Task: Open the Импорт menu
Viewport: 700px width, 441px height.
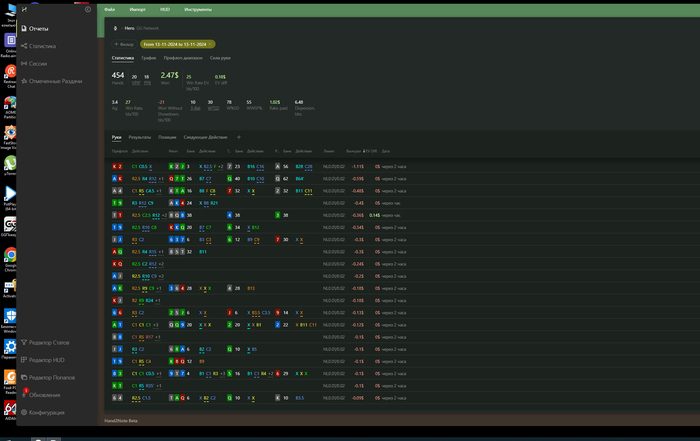Action: [138, 9]
